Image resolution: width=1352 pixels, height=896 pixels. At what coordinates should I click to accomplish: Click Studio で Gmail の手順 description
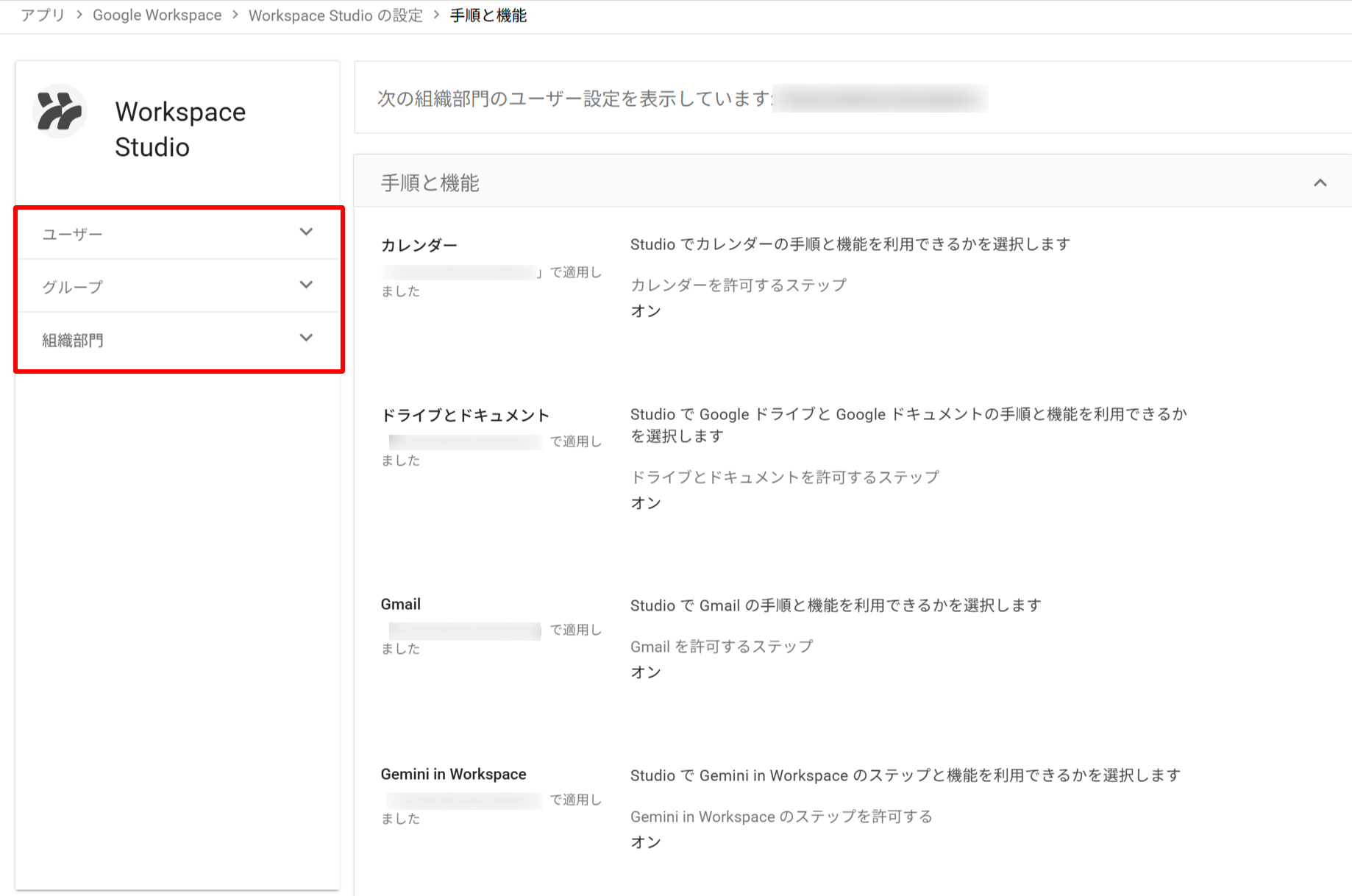click(836, 605)
